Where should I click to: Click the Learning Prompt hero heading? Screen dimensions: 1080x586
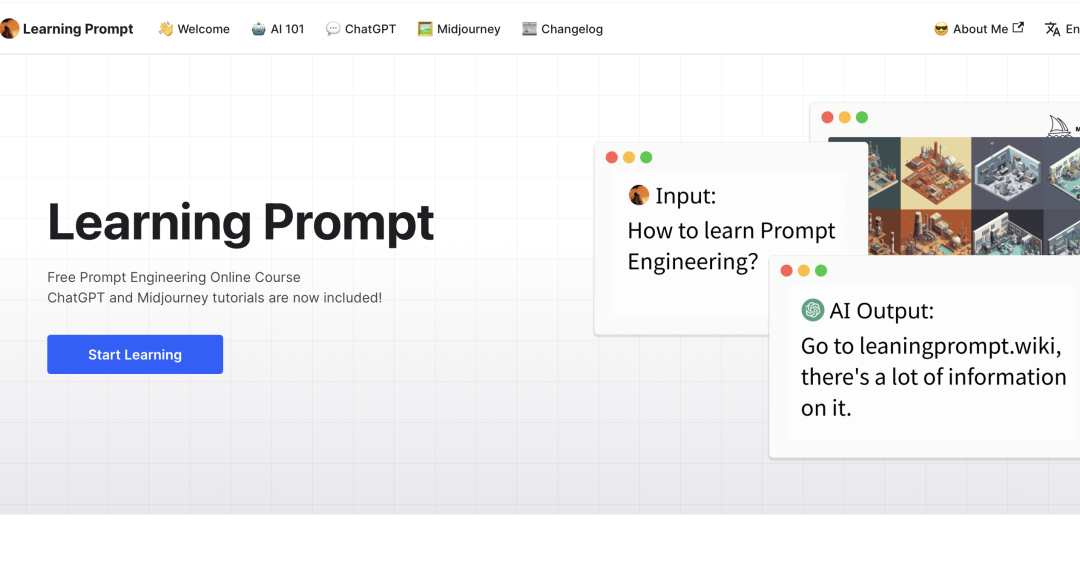click(240, 223)
